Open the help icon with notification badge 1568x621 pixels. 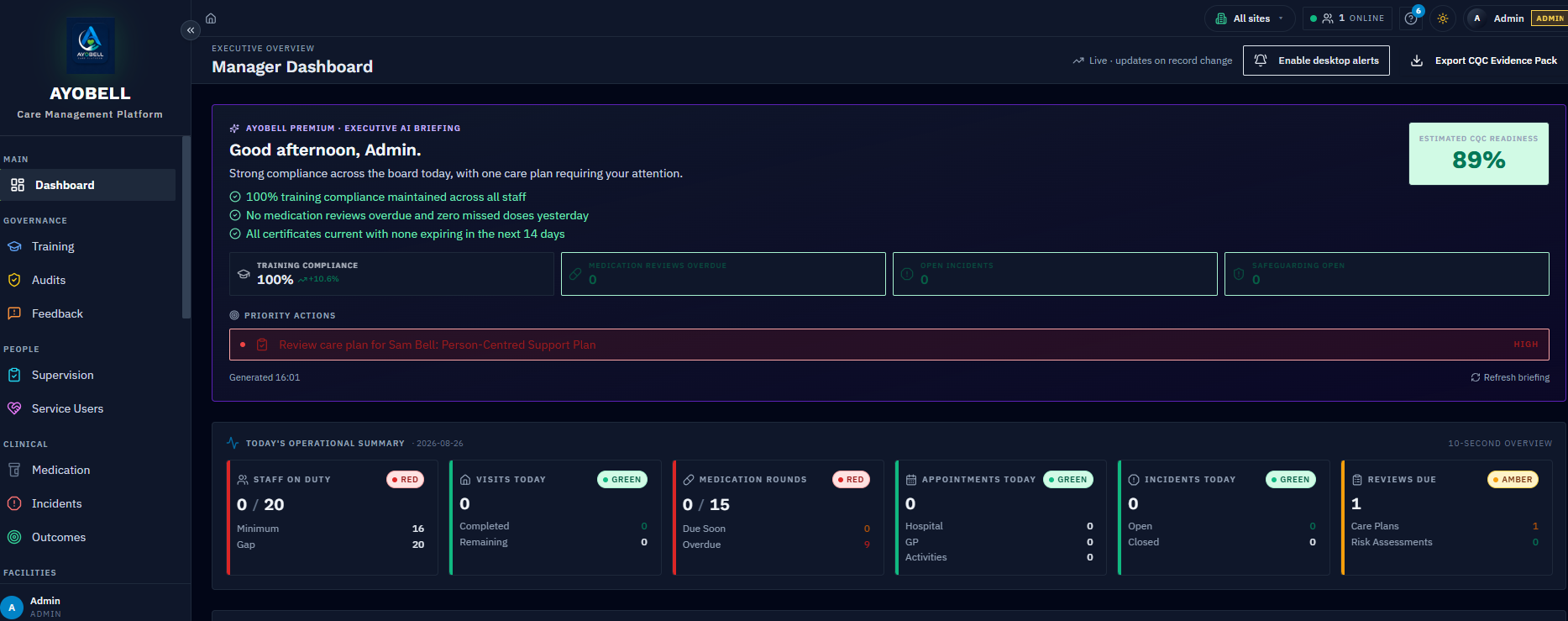coord(1411,18)
